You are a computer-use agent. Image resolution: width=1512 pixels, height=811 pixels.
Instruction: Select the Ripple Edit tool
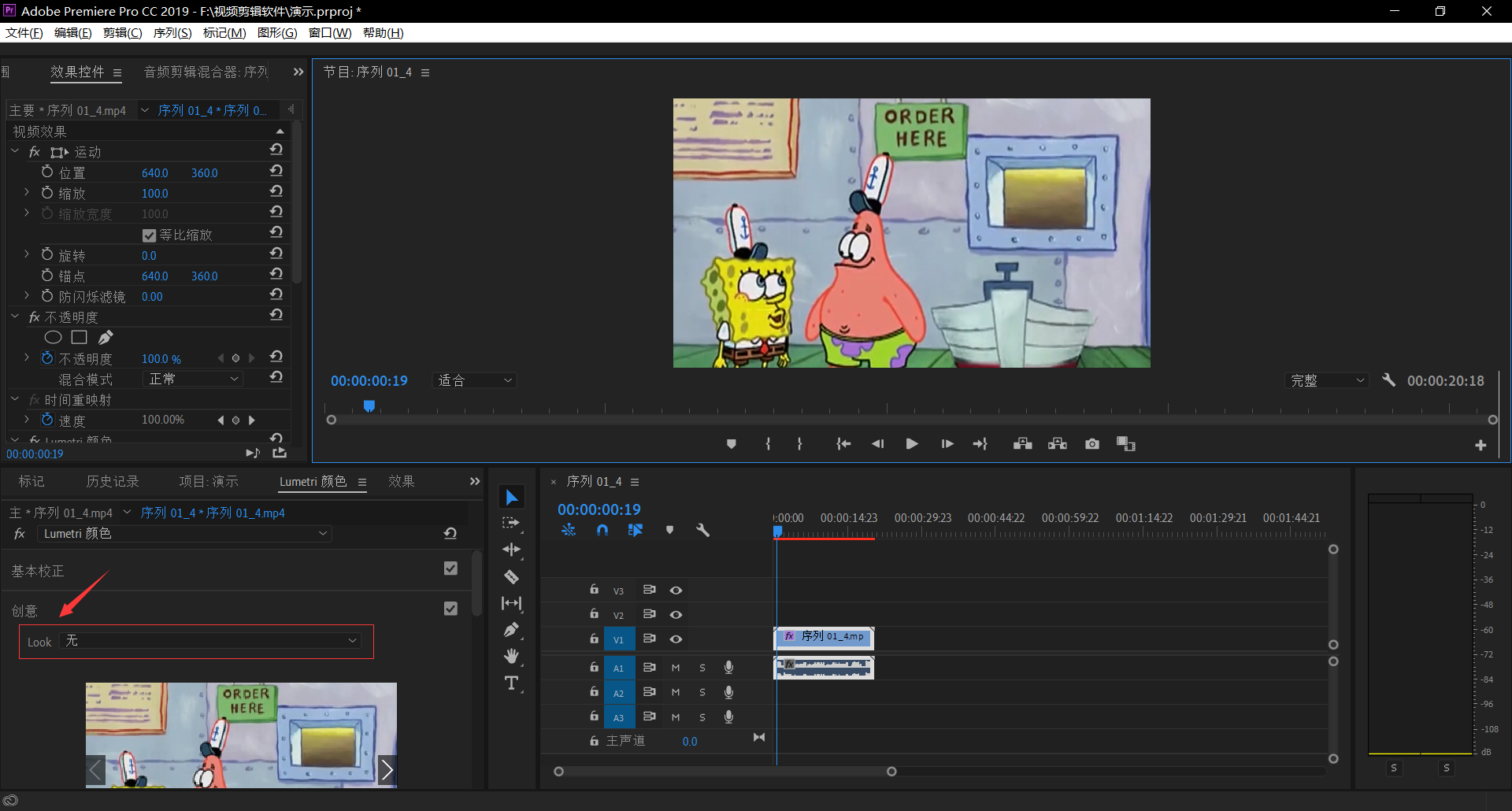tap(512, 550)
